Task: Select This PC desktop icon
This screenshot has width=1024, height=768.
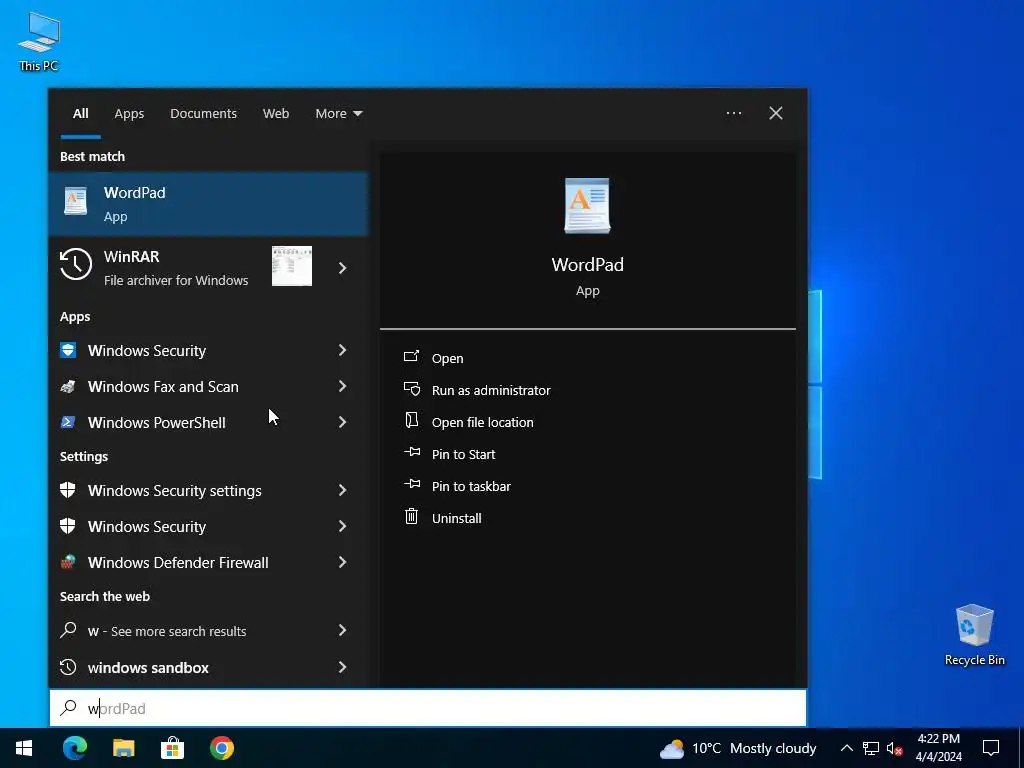Action: pos(39,41)
